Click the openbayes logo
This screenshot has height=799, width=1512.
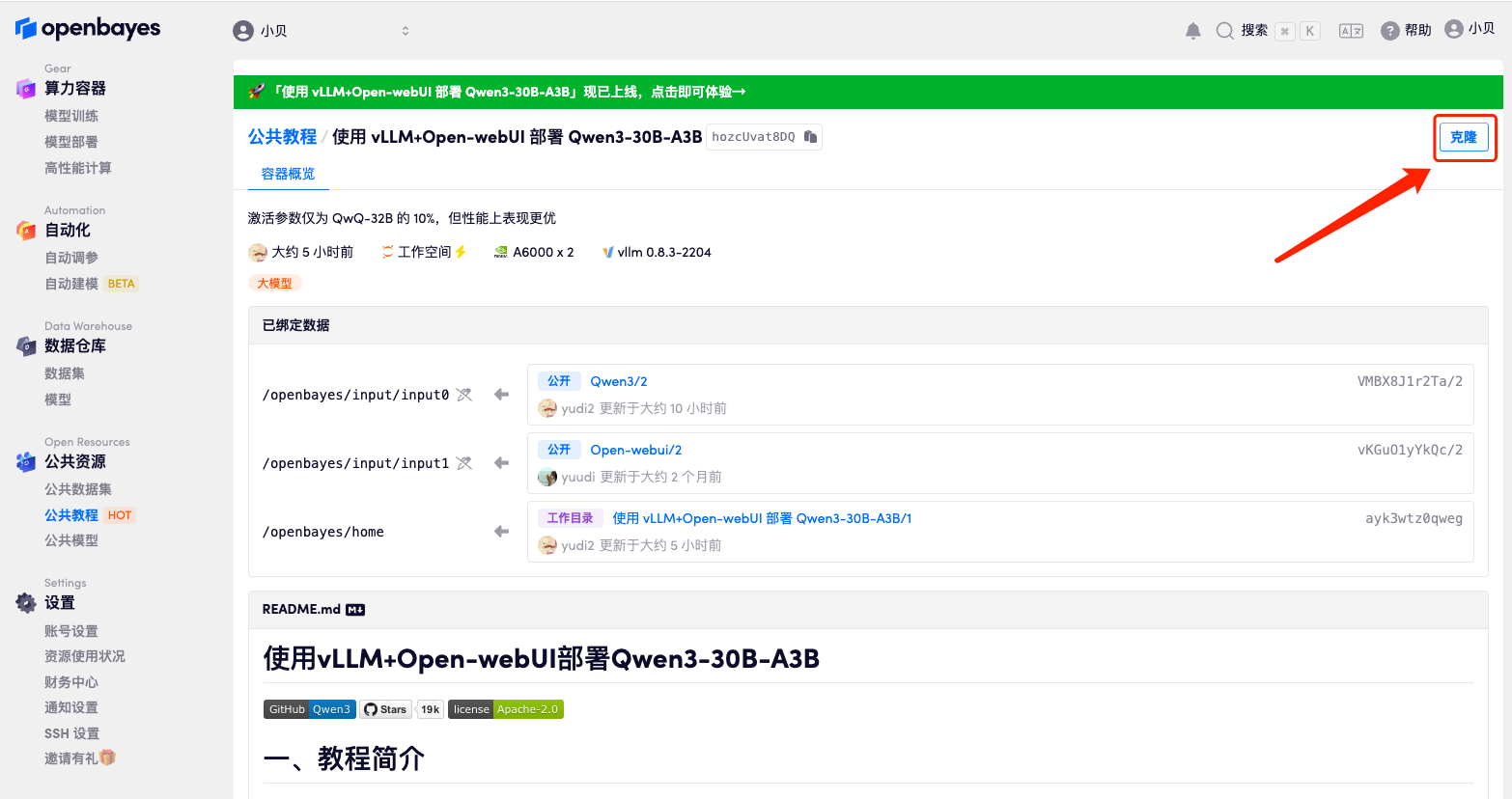pyautogui.click(x=88, y=28)
